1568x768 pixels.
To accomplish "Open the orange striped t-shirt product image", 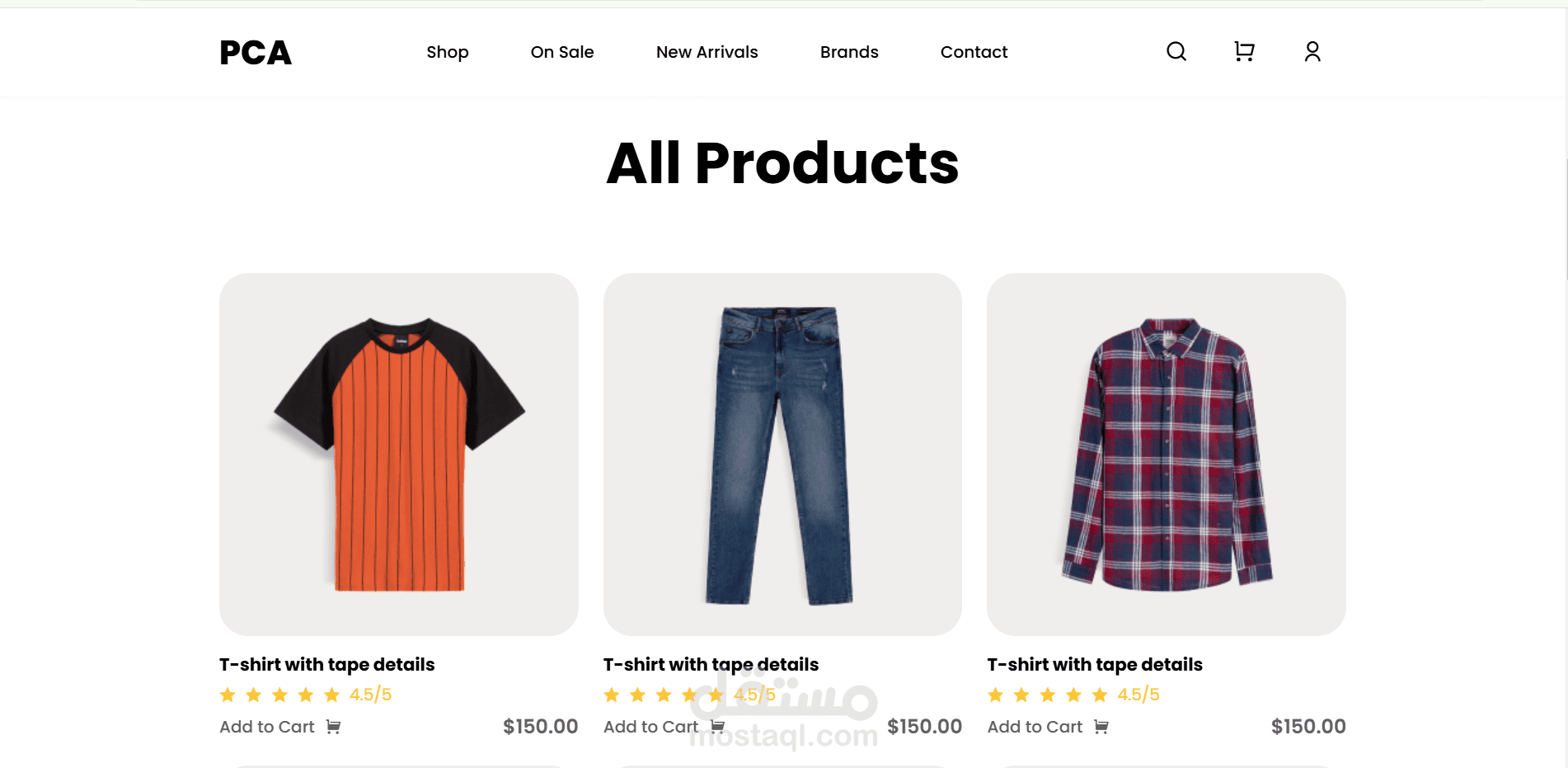I will pos(399,454).
